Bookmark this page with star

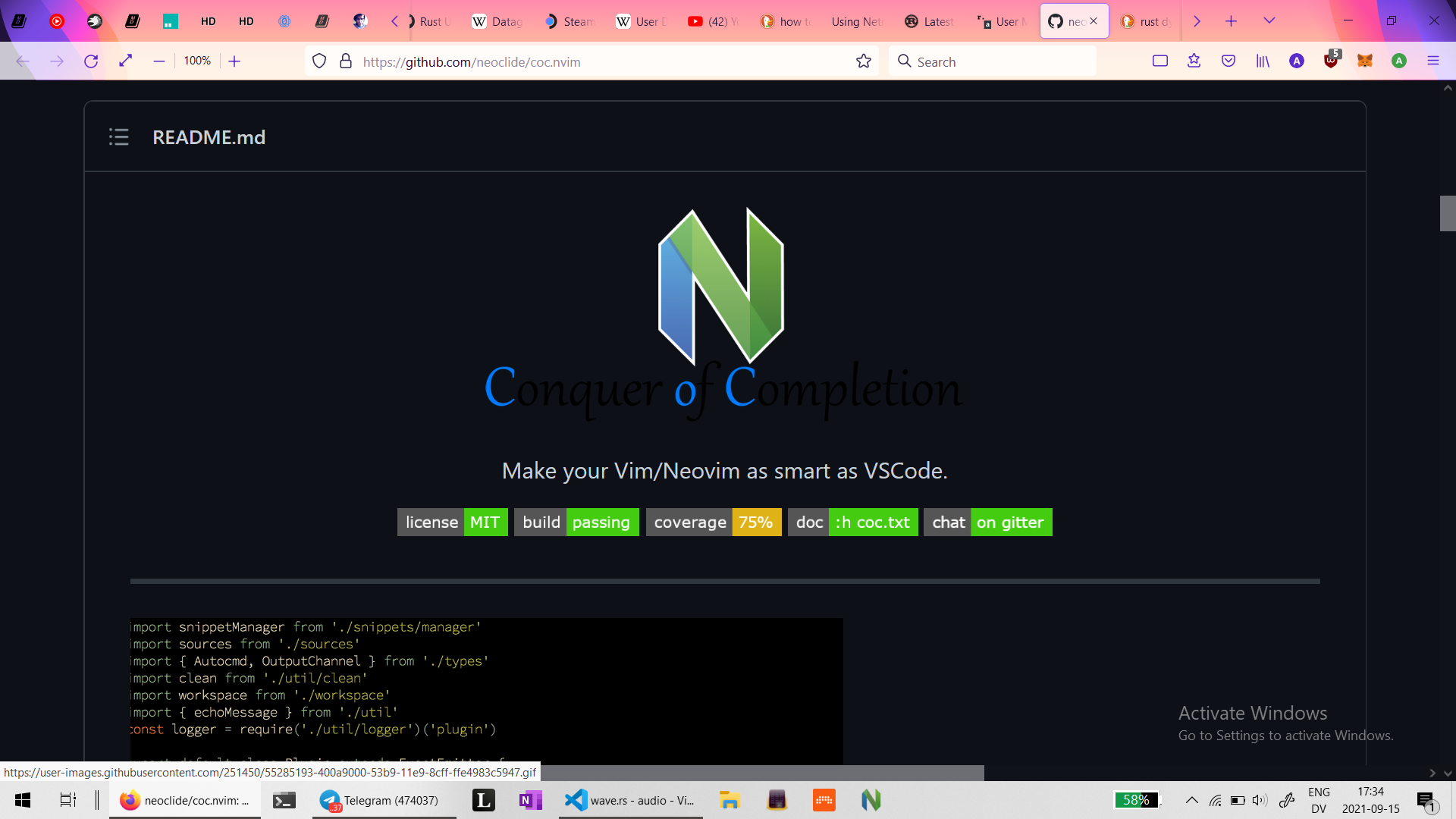[x=864, y=61]
